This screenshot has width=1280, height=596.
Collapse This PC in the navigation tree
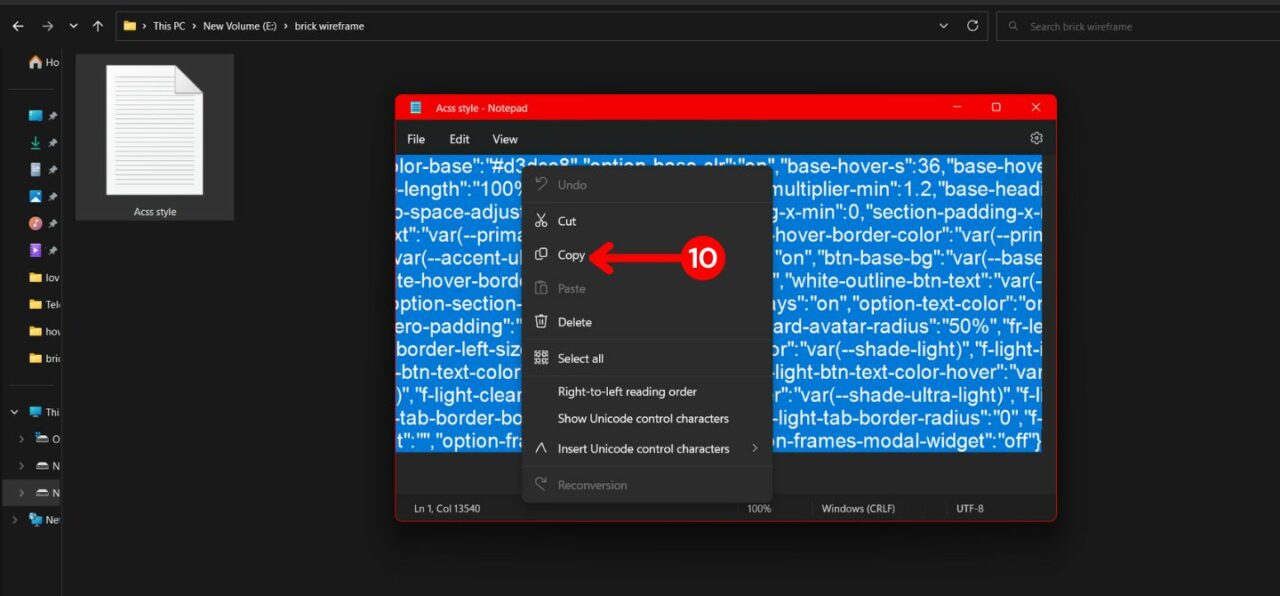(x=14, y=411)
